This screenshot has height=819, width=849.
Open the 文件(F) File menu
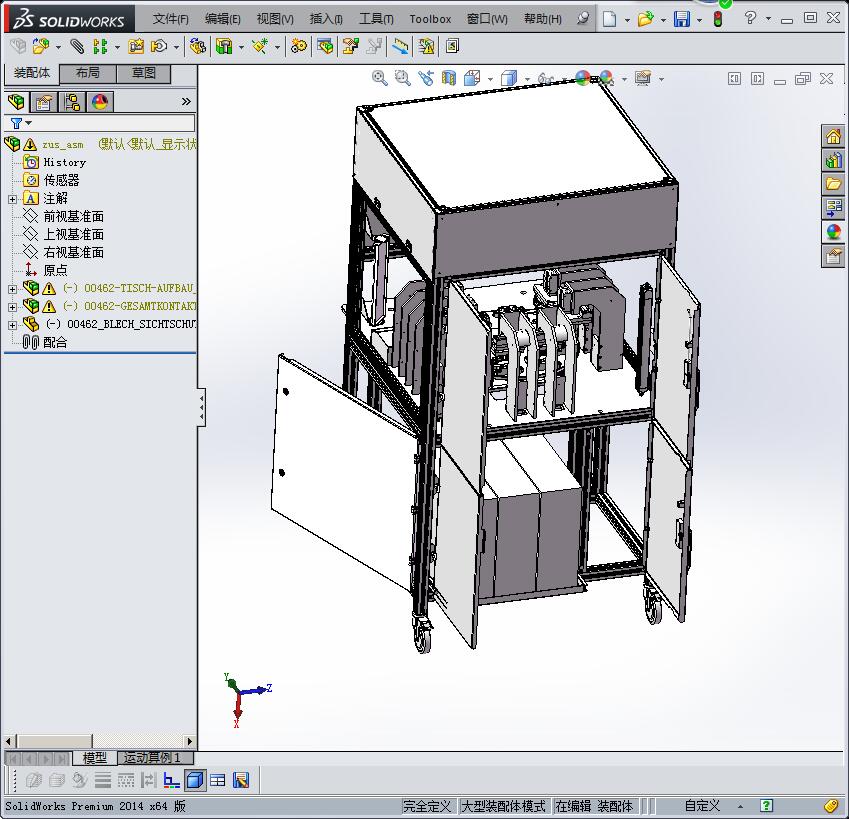(171, 19)
